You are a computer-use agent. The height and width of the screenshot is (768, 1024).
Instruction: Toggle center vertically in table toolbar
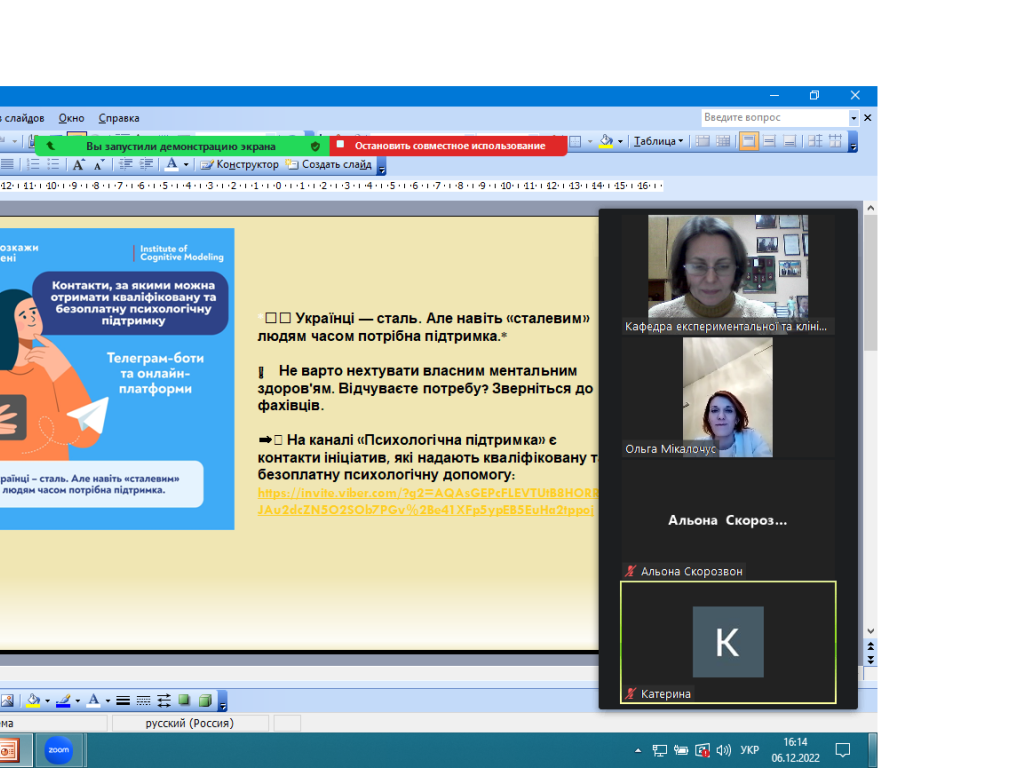[x=769, y=141]
